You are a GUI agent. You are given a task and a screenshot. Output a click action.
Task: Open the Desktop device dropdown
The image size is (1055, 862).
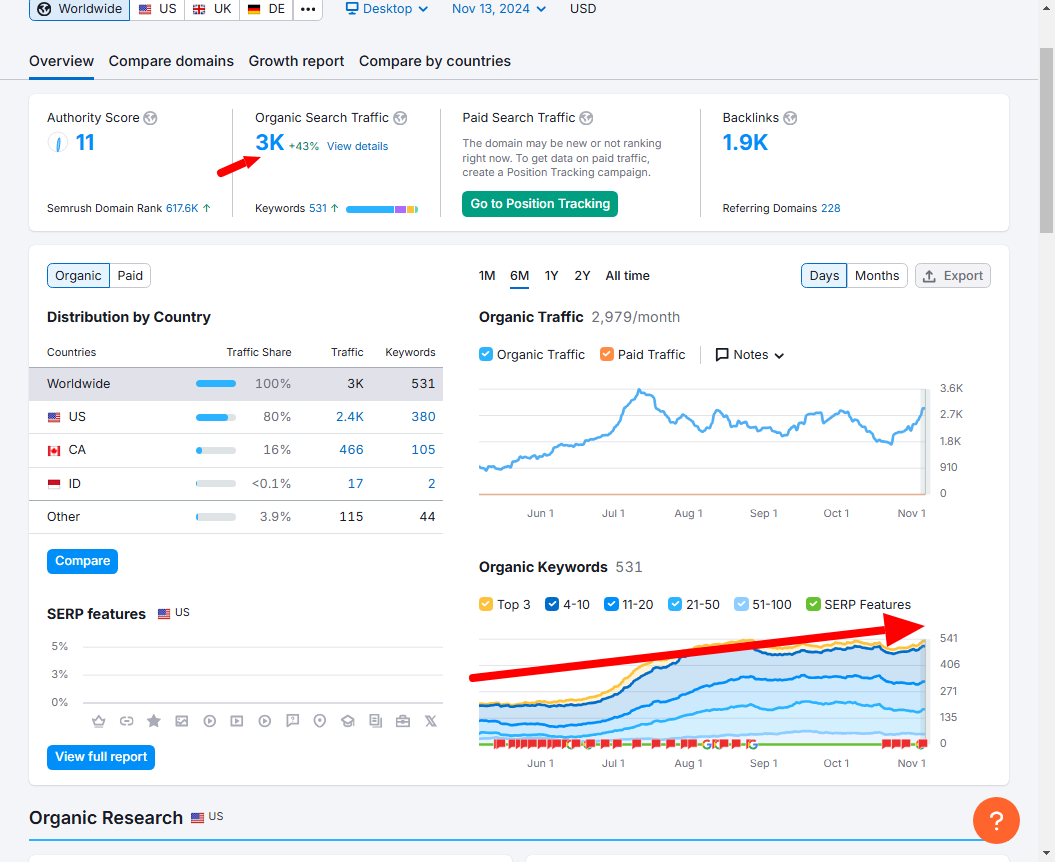[x=387, y=9]
